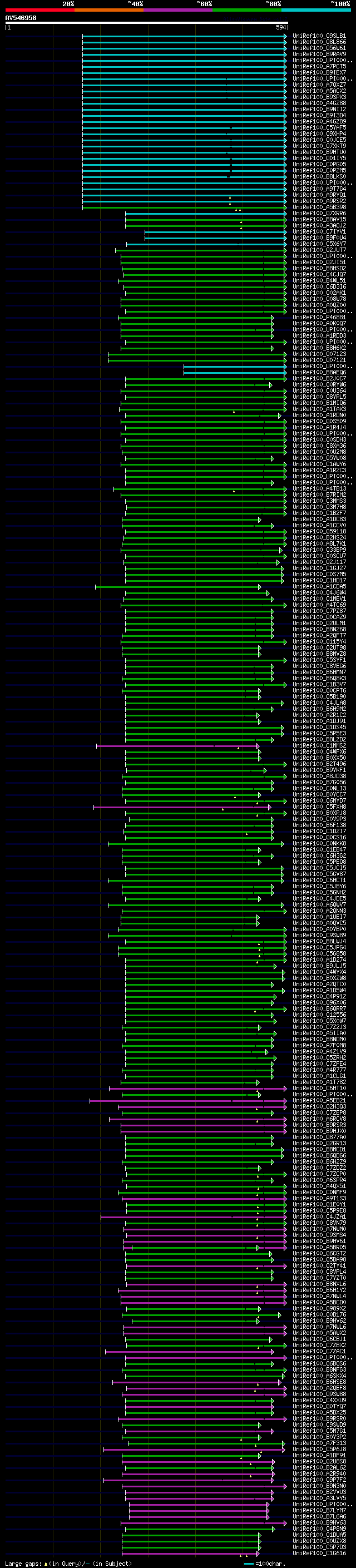Open hit UniRef100_Q8L866

coord(319,42)
